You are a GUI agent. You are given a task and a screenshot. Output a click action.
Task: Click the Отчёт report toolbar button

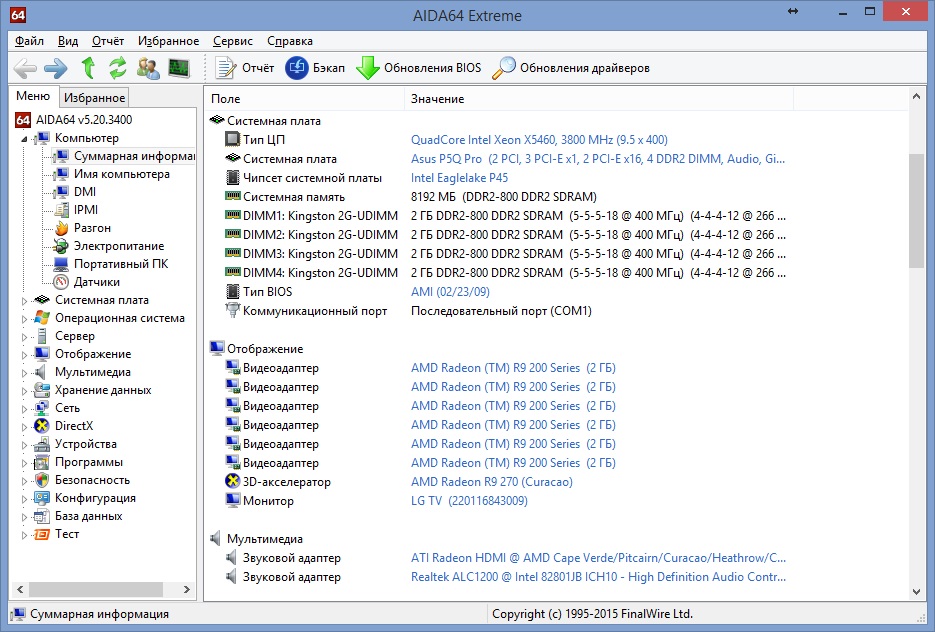click(244, 68)
